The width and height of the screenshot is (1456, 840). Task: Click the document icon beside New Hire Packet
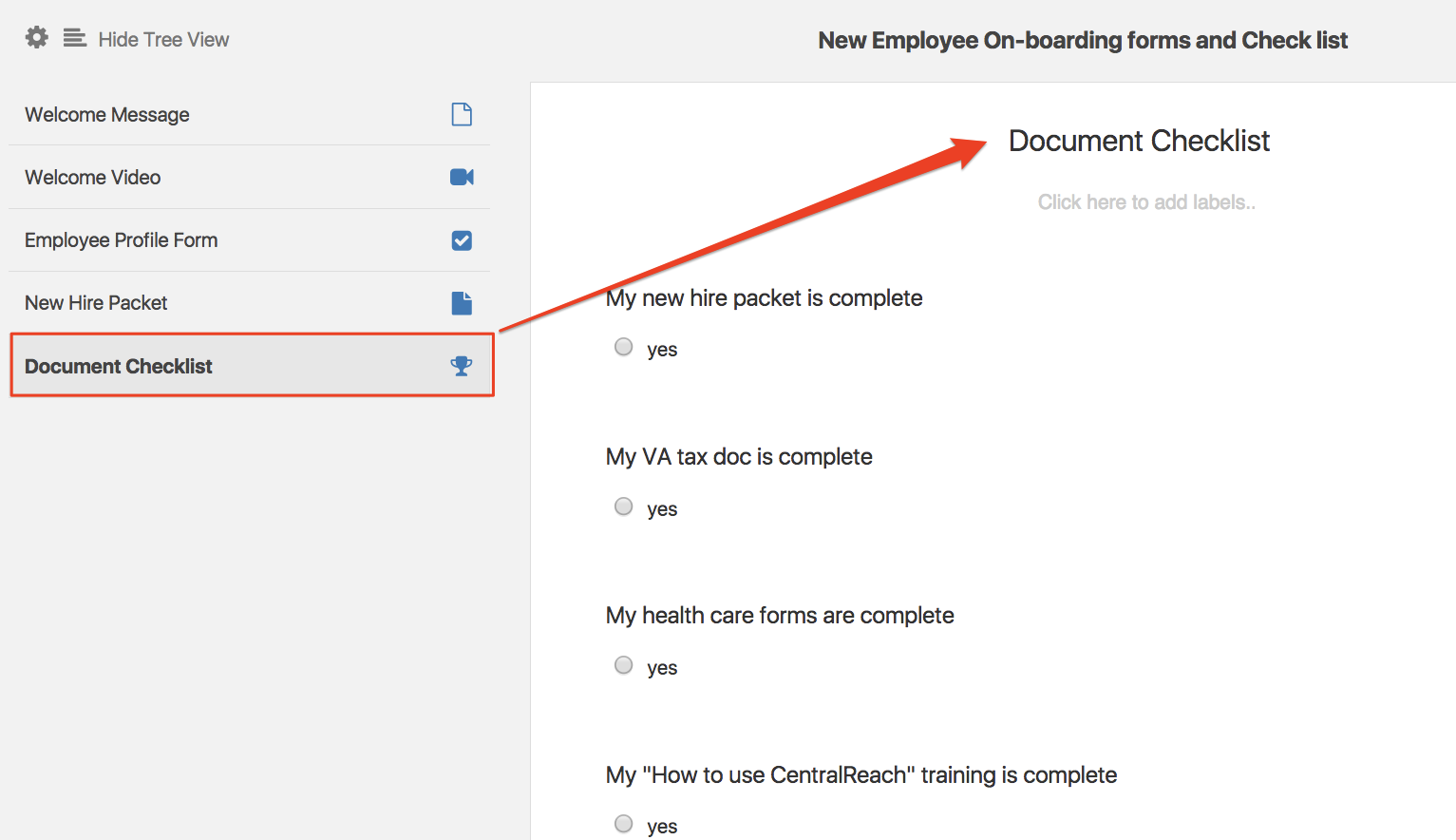coord(462,302)
